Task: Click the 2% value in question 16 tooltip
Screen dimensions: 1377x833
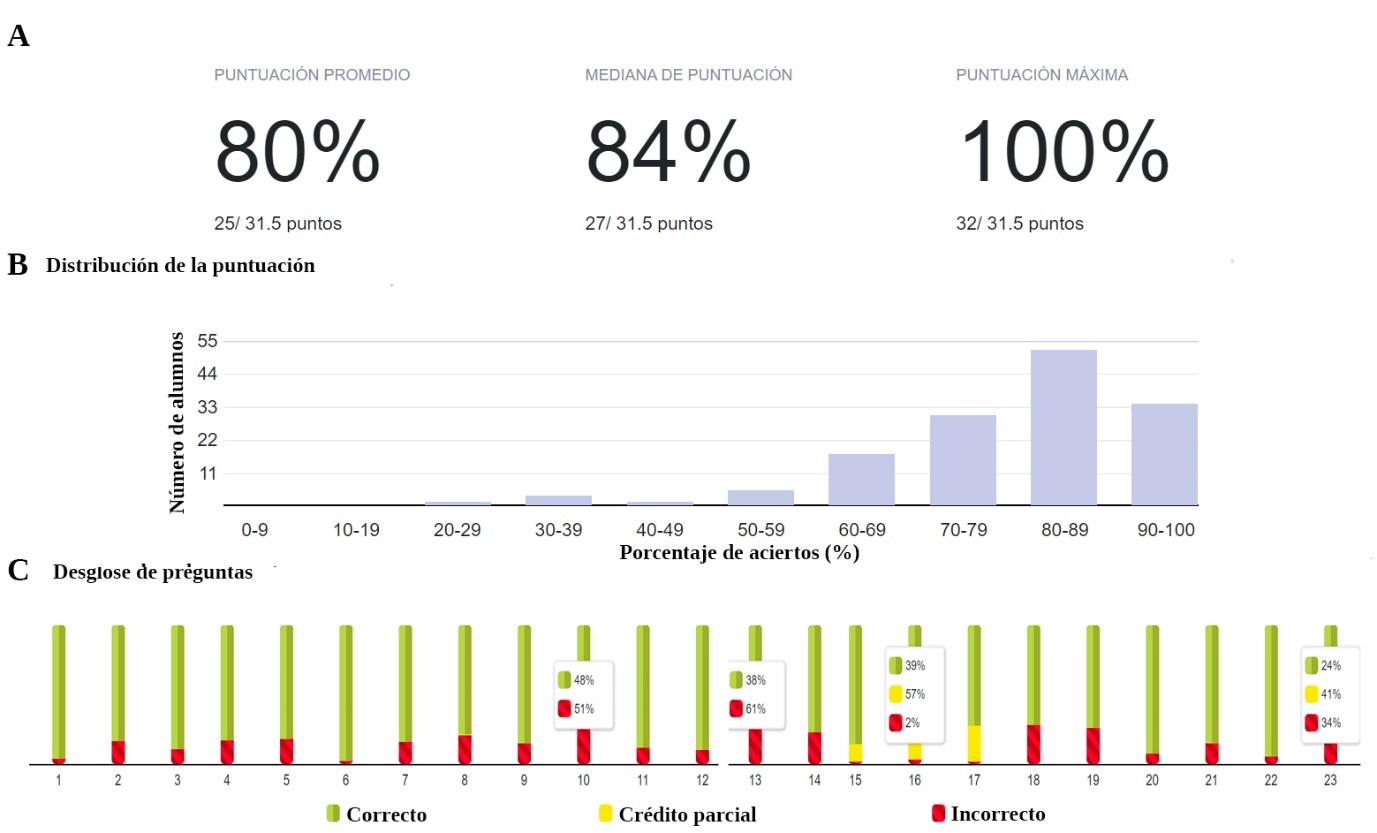Action: pos(912,723)
